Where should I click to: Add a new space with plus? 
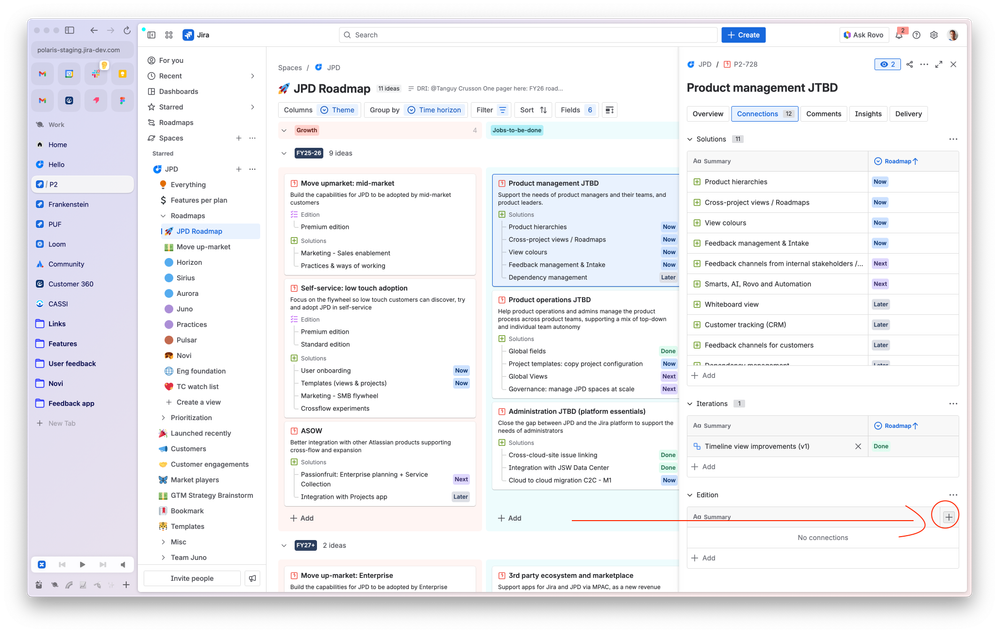point(238,138)
